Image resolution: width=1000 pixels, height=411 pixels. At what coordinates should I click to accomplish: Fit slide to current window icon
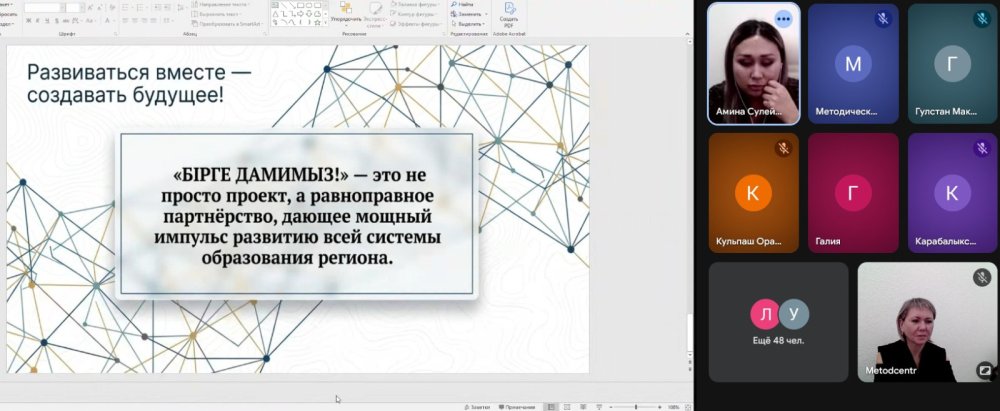pos(689,407)
